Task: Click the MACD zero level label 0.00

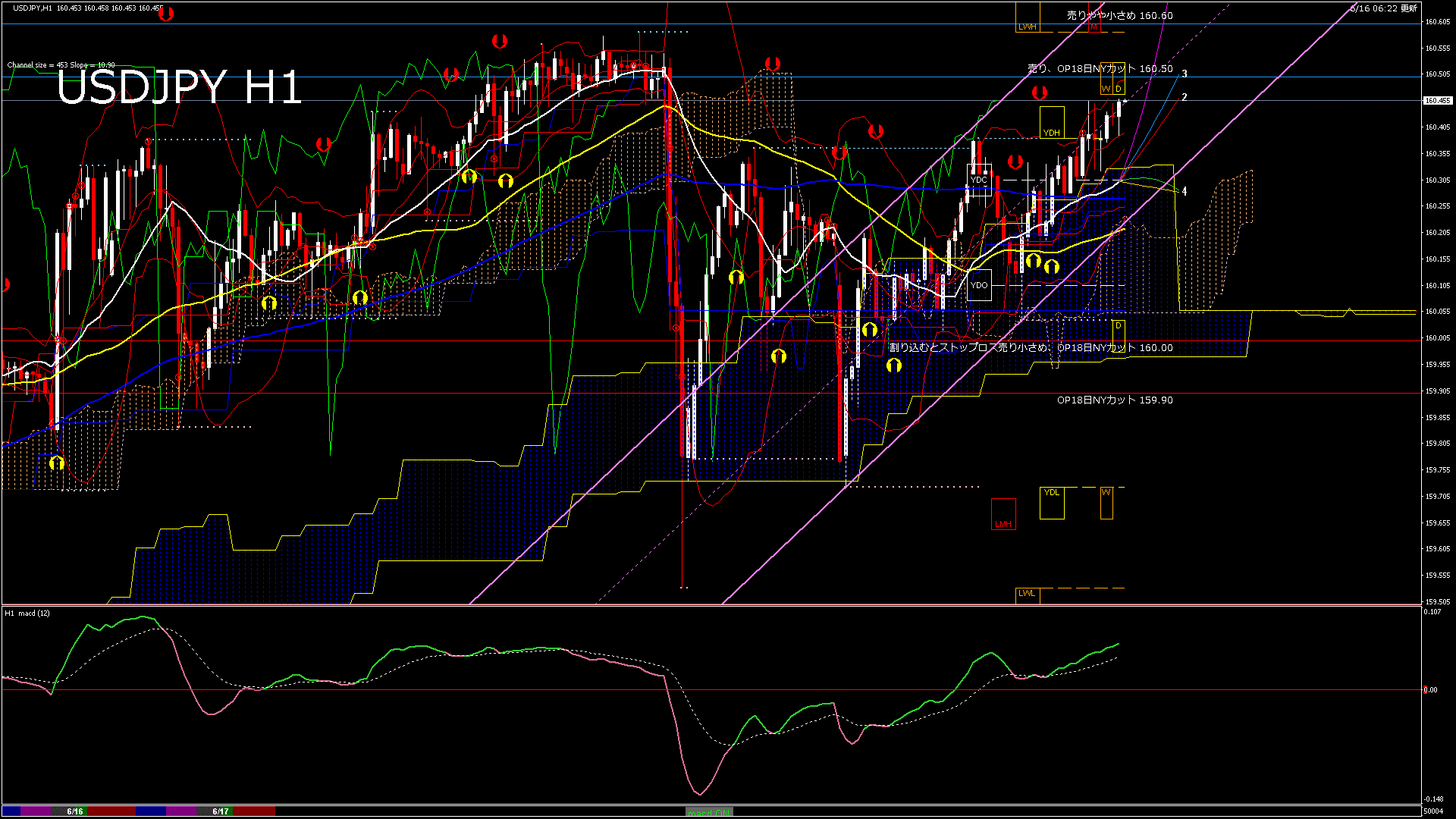Action: click(x=1430, y=690)
